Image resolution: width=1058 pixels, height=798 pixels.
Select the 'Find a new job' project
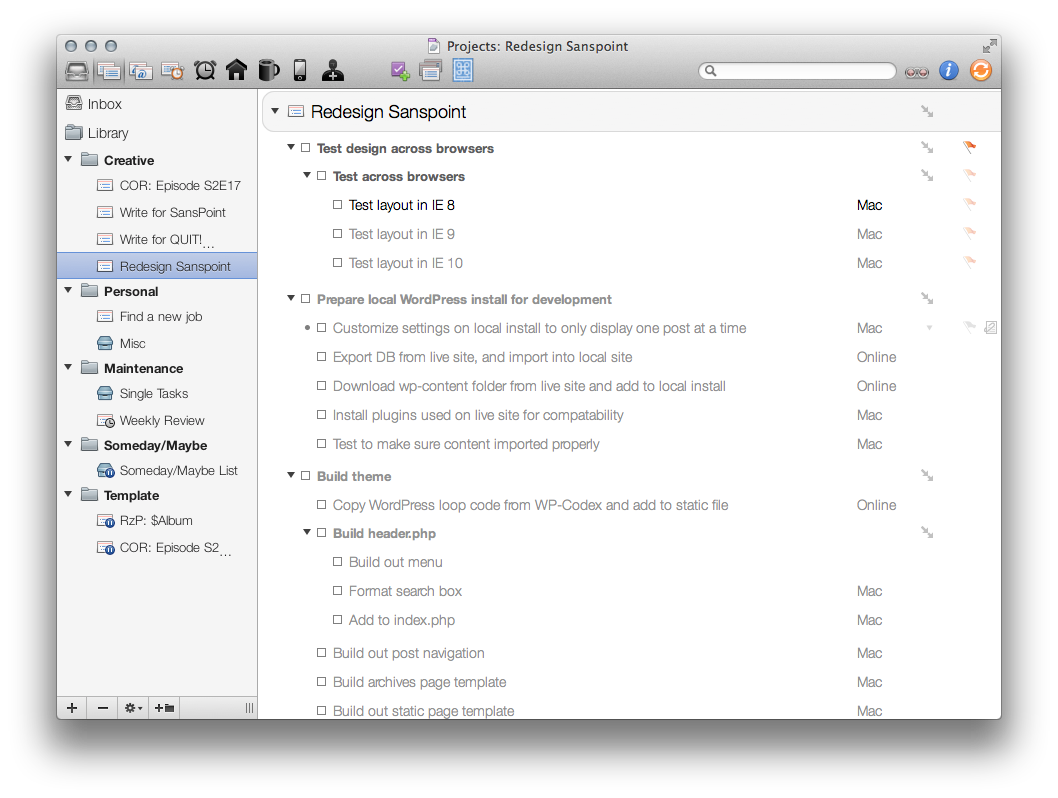(160, 317)
